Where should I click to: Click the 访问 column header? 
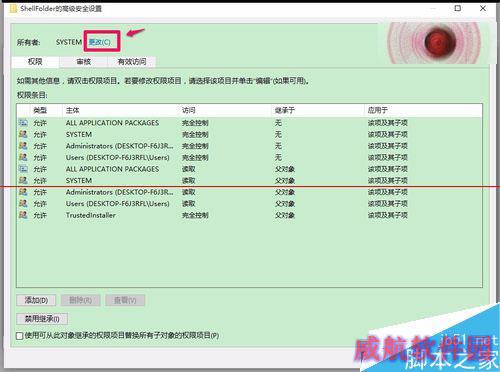225,110
